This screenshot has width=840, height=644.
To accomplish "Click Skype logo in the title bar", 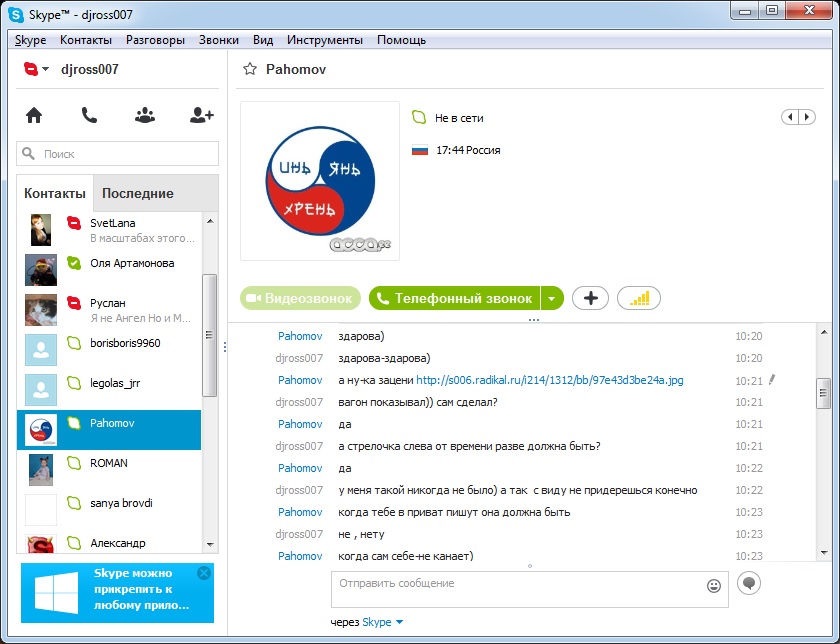I will (x=17, y=14).
